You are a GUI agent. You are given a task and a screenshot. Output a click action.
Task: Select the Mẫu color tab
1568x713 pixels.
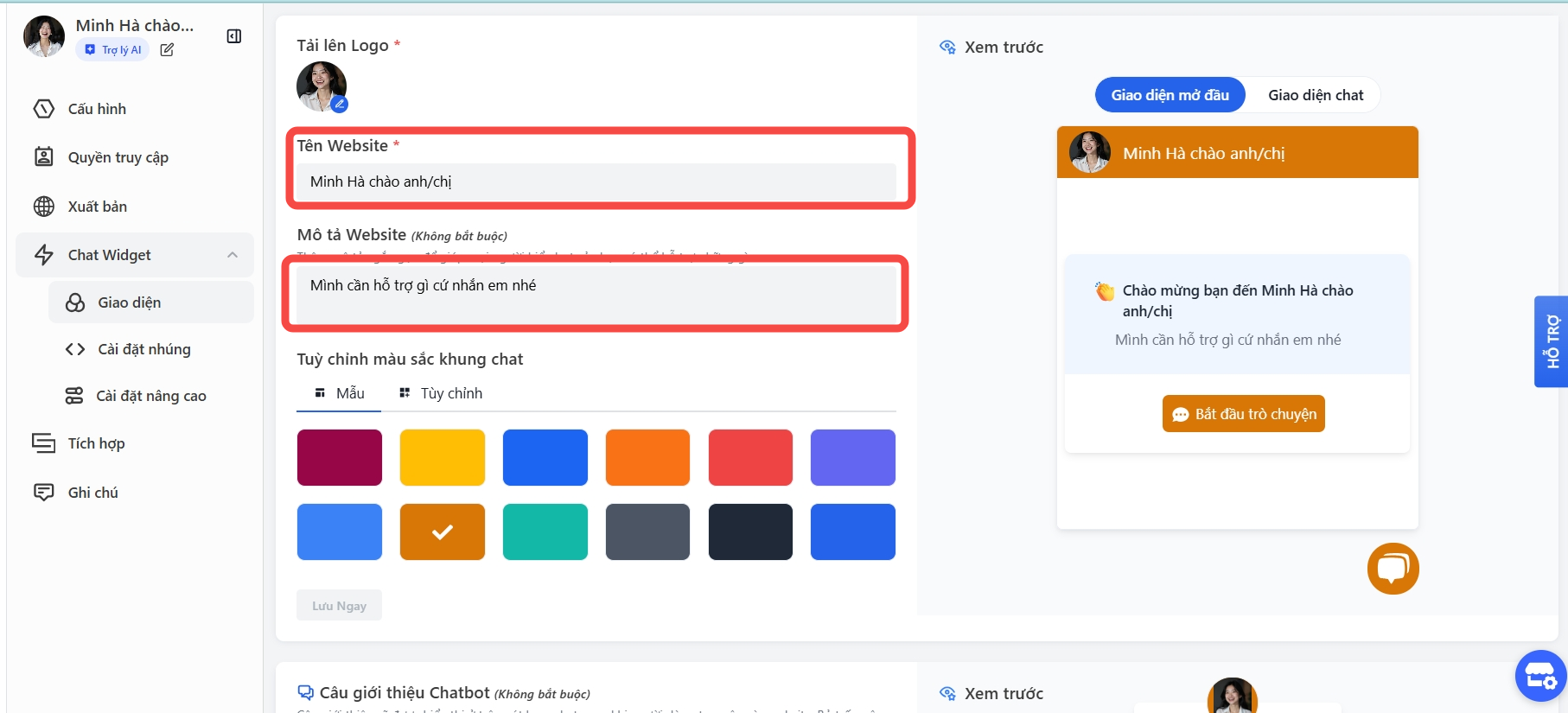coord(340,393)
